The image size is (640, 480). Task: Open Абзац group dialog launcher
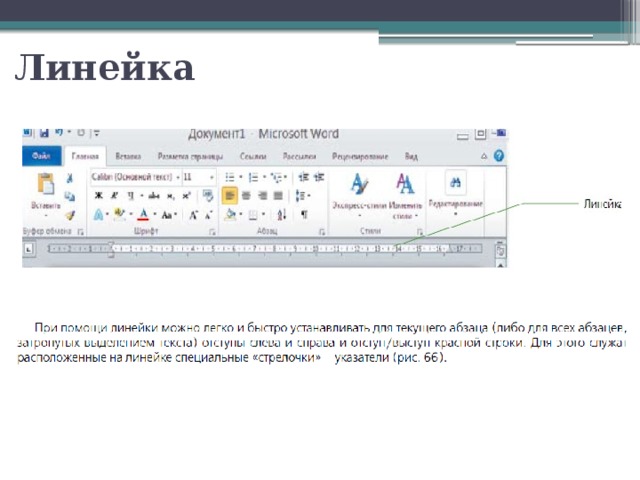coord(322,232)
